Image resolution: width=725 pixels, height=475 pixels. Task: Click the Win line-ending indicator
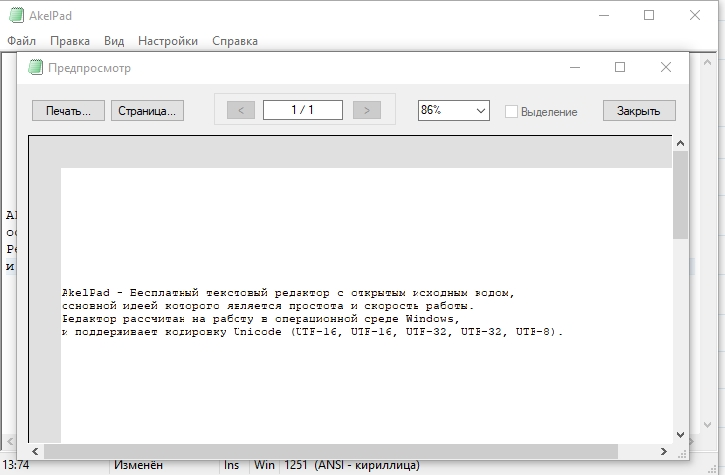(x=264, y=465)
